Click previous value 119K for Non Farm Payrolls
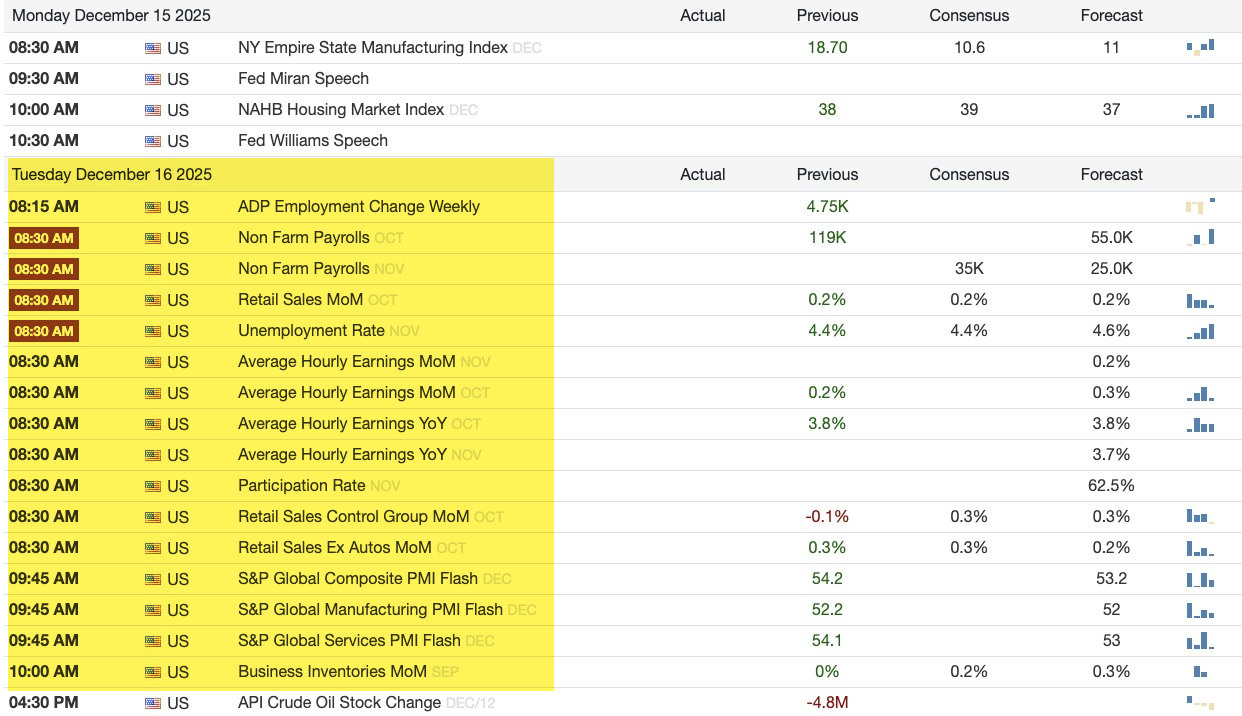 tap(827, 238)
